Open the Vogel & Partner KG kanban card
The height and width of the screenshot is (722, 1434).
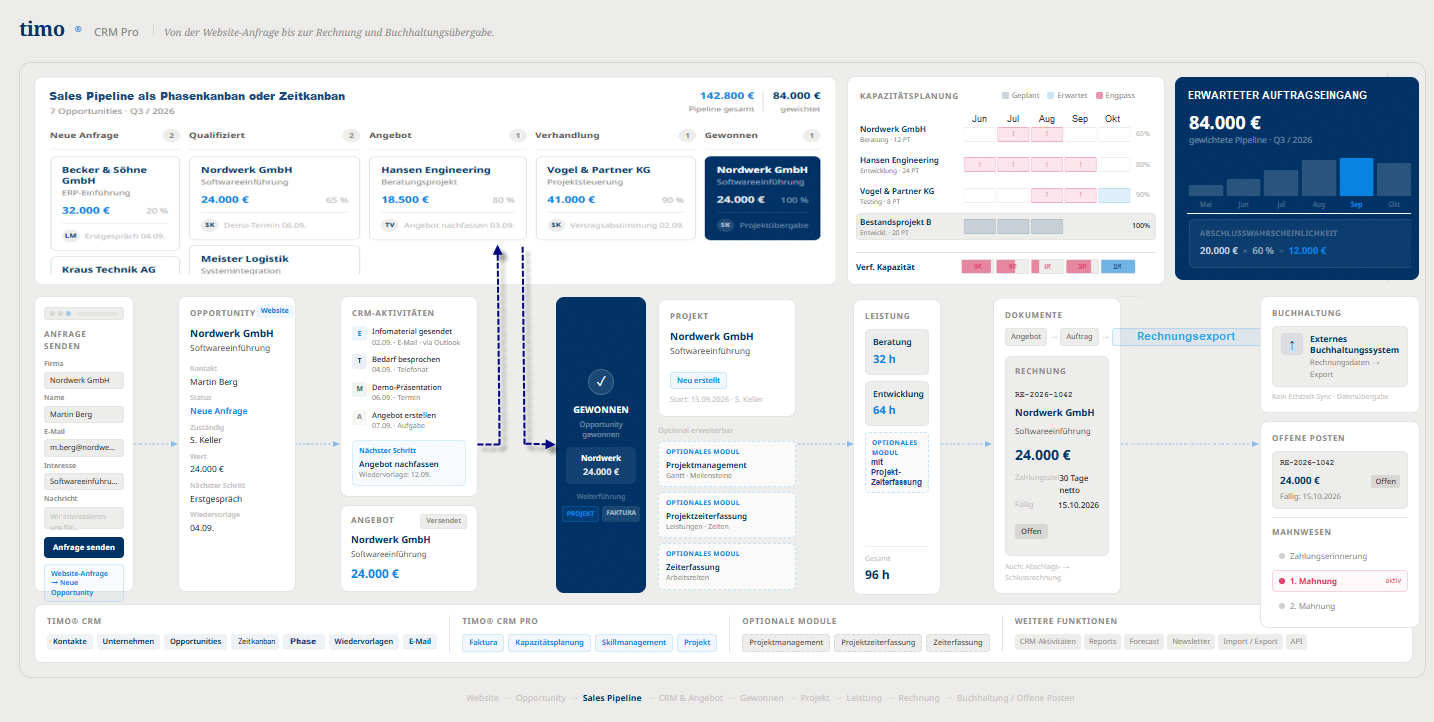coord(615,197)
